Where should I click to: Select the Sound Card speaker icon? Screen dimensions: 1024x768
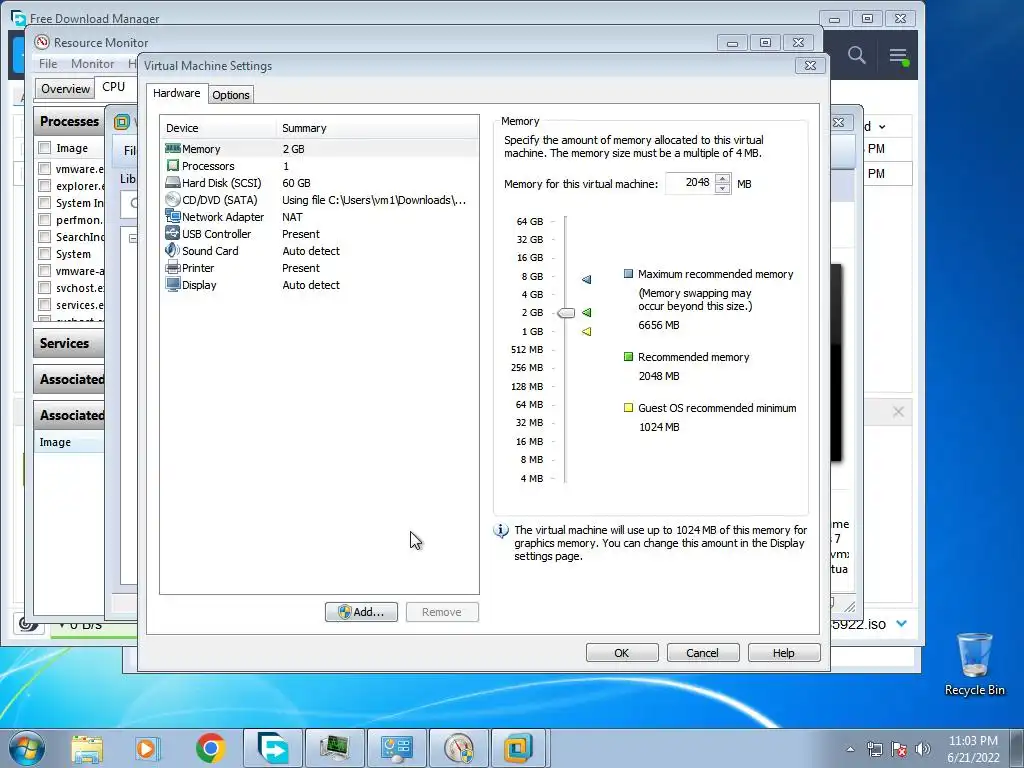(x=172, y=250)
